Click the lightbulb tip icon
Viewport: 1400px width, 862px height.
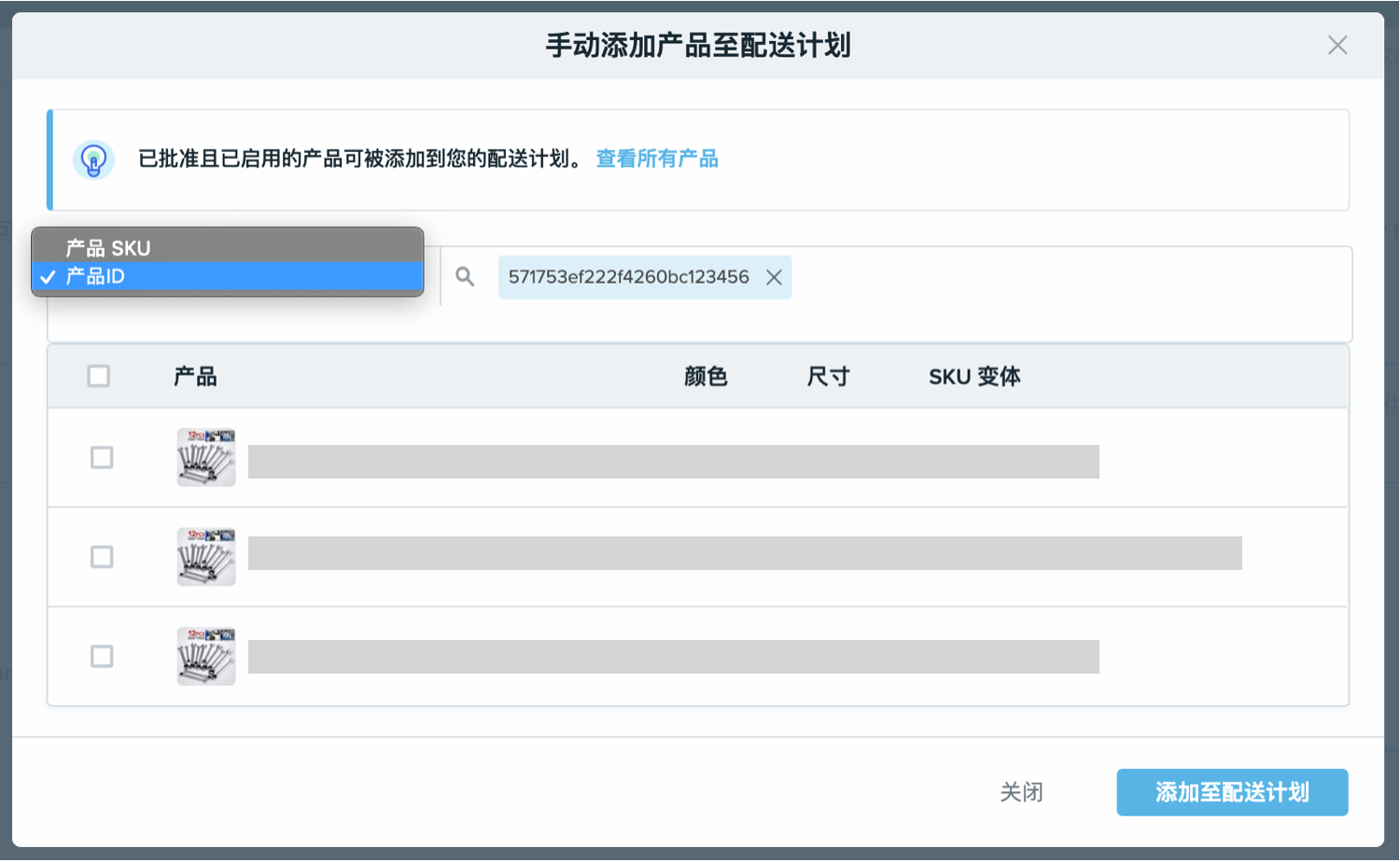(93, 159)
